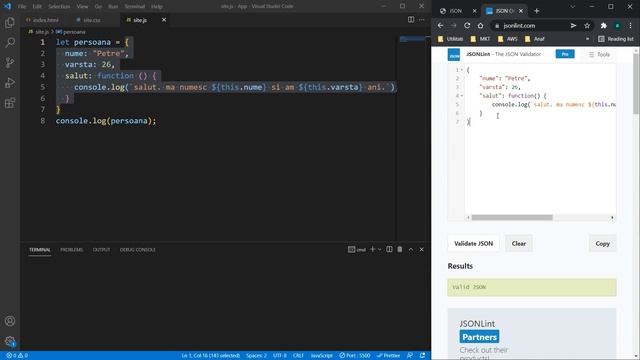Open the AWS bookmarks folder

(507, 39)
